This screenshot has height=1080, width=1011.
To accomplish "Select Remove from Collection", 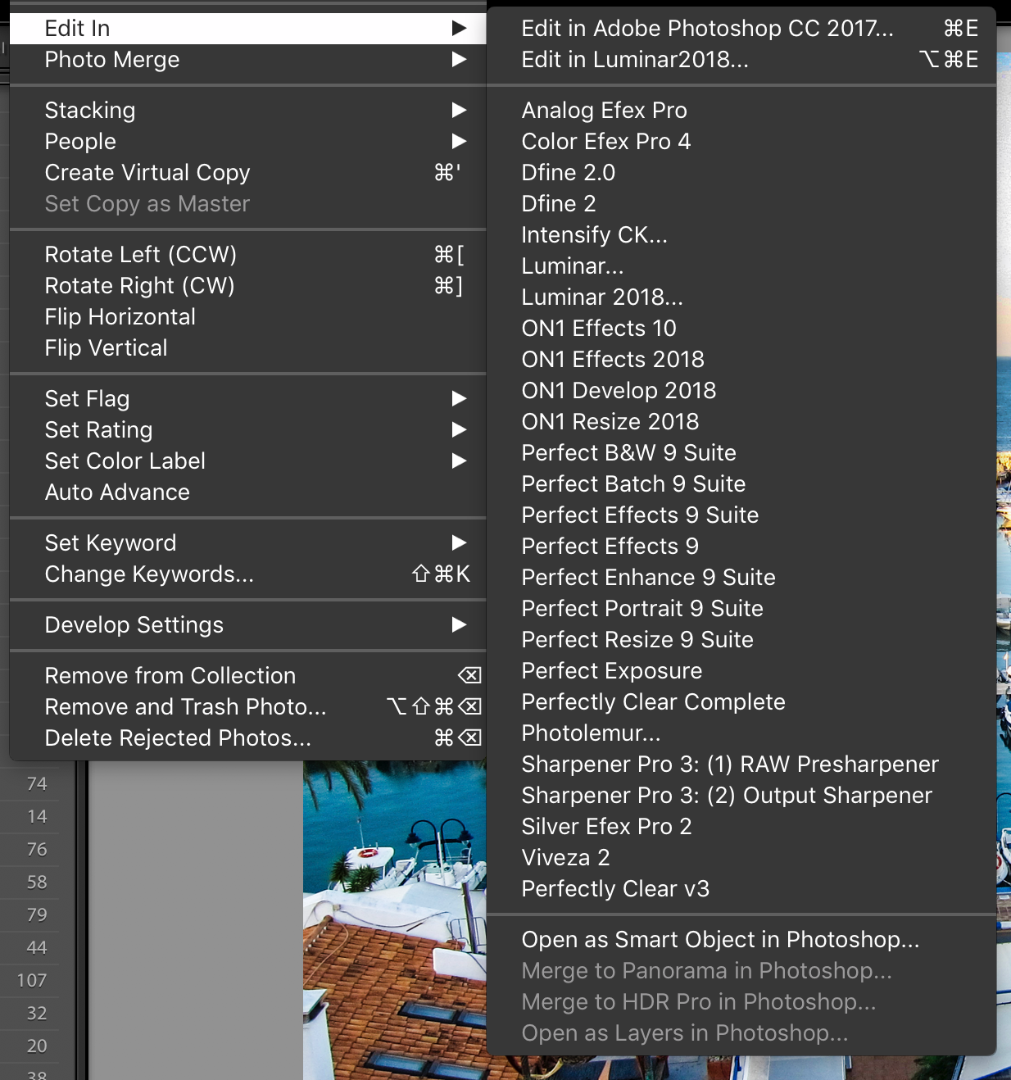I will coord(170,676).
